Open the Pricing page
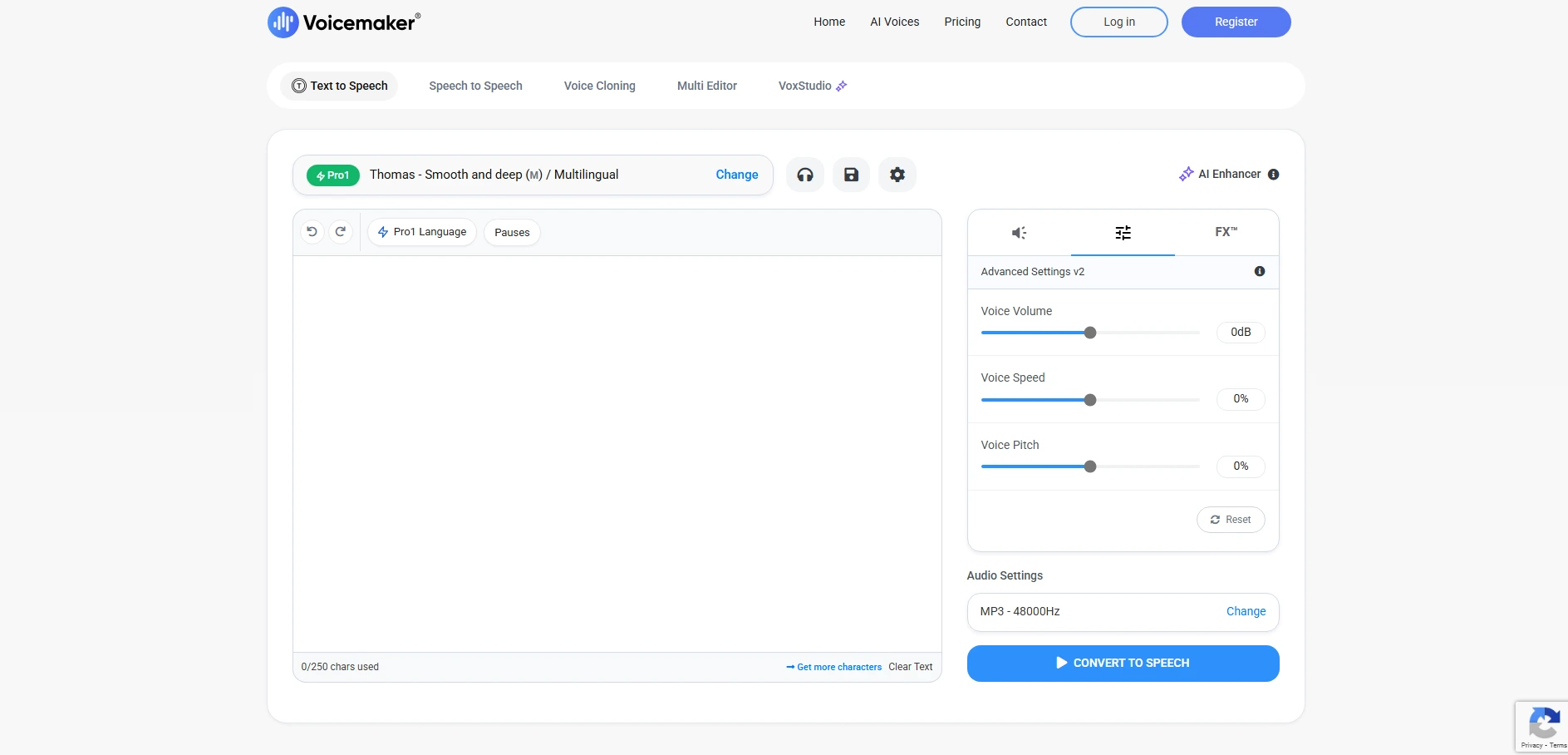Screen dimensions: 1568x755 pos(962,22)
